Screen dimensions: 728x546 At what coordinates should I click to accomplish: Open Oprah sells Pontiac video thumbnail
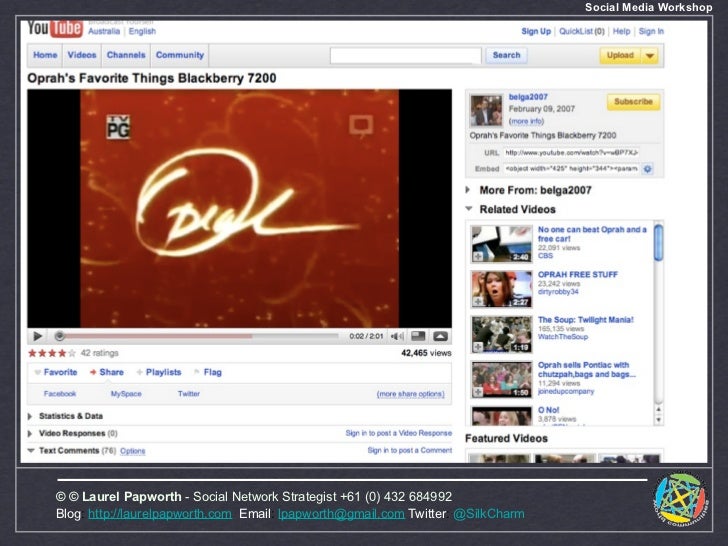[501, 380]
